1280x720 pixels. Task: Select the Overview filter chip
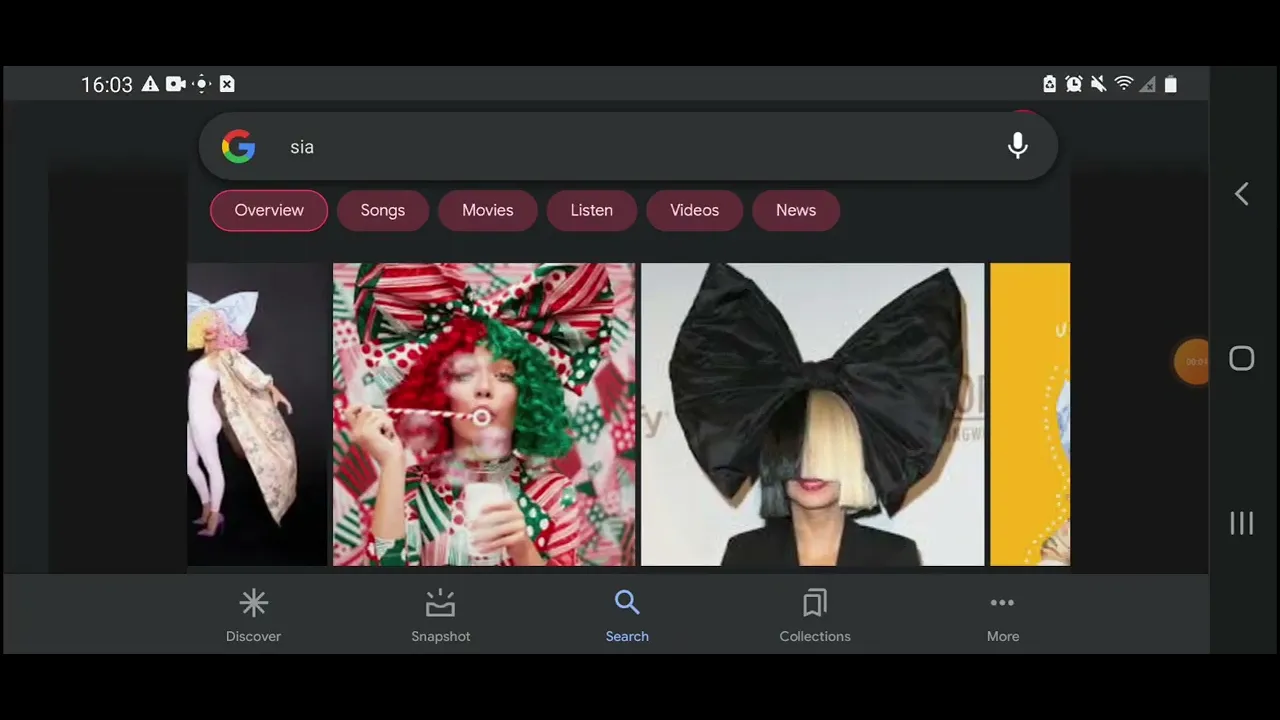pyautogui.click(x=269, y=210)
